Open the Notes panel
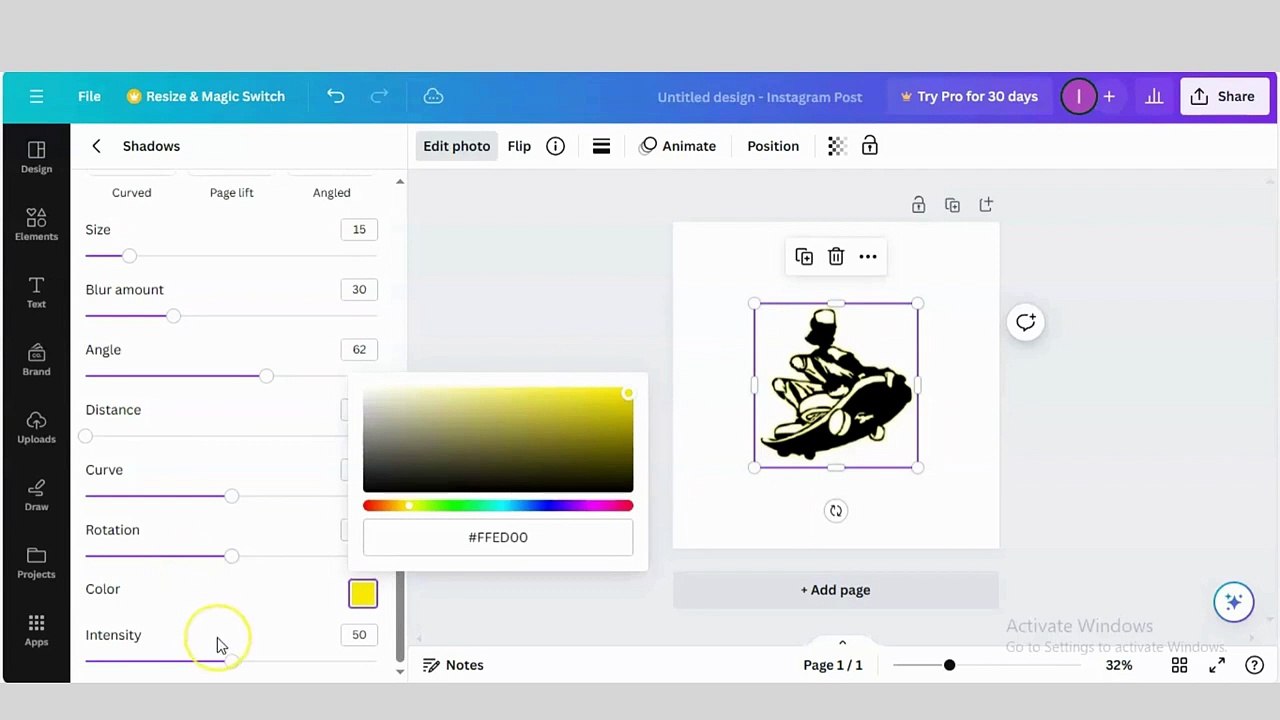The image size is (1280, 720). [x=453, y=665]
